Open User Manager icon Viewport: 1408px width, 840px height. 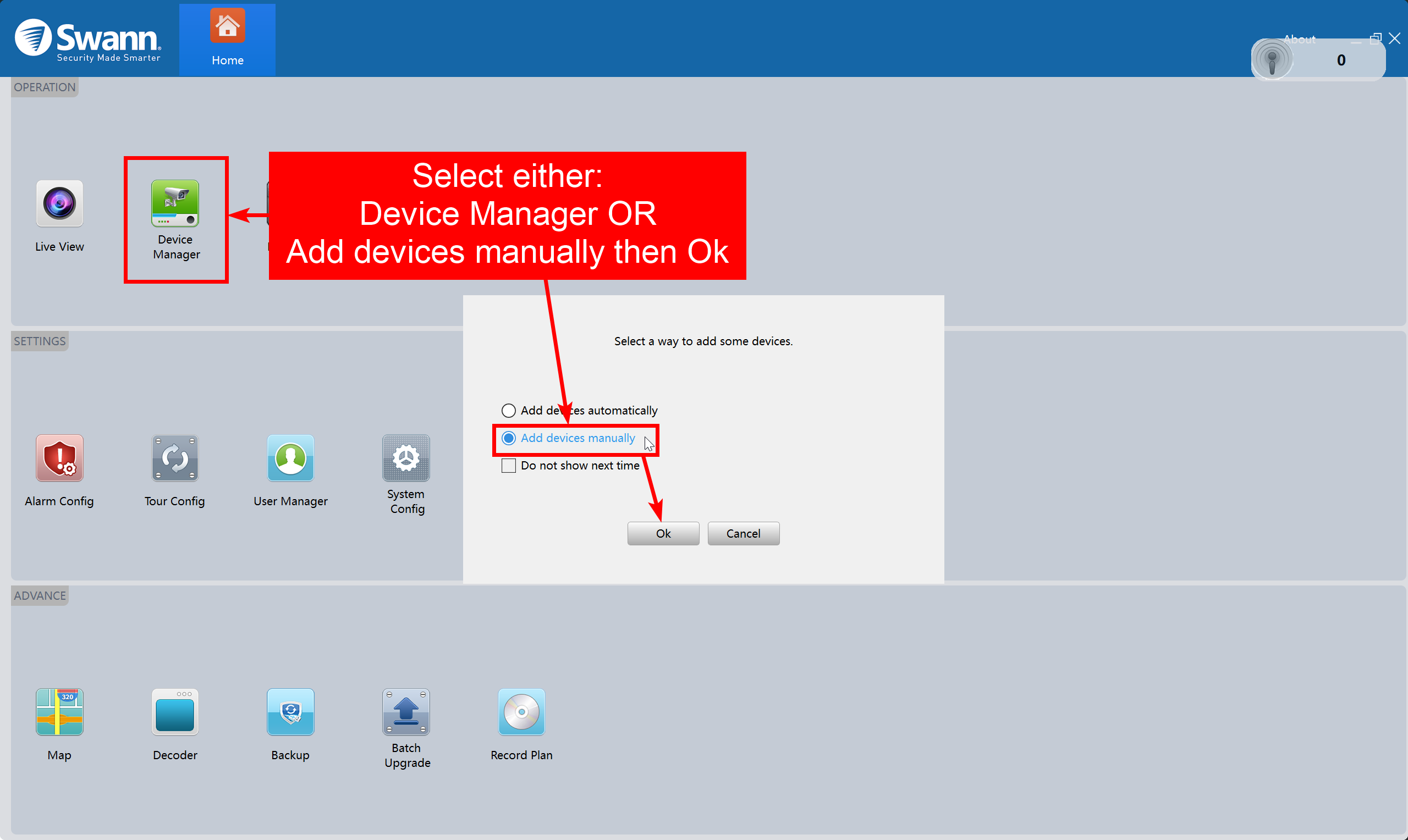(x=290, y=458)
